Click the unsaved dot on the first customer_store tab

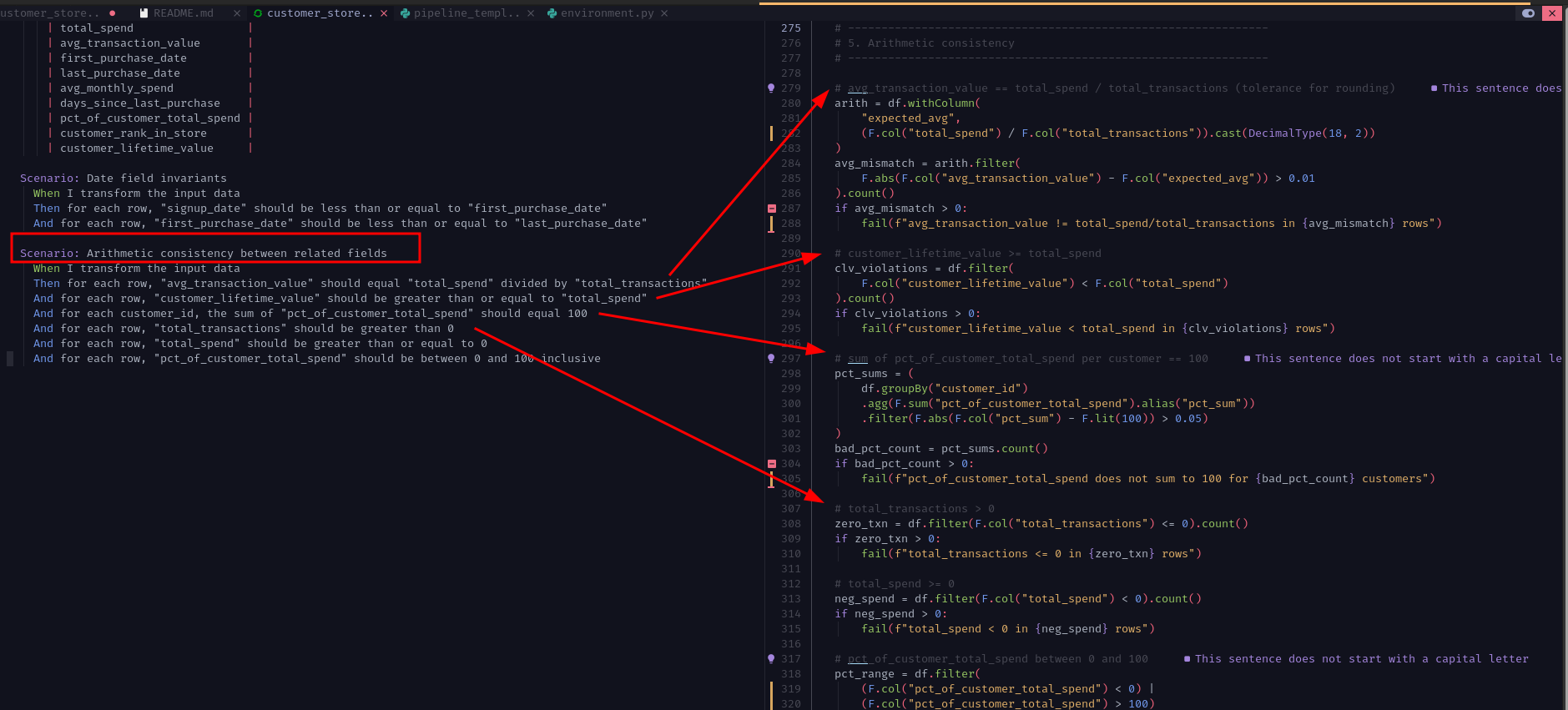click(113, 13)
